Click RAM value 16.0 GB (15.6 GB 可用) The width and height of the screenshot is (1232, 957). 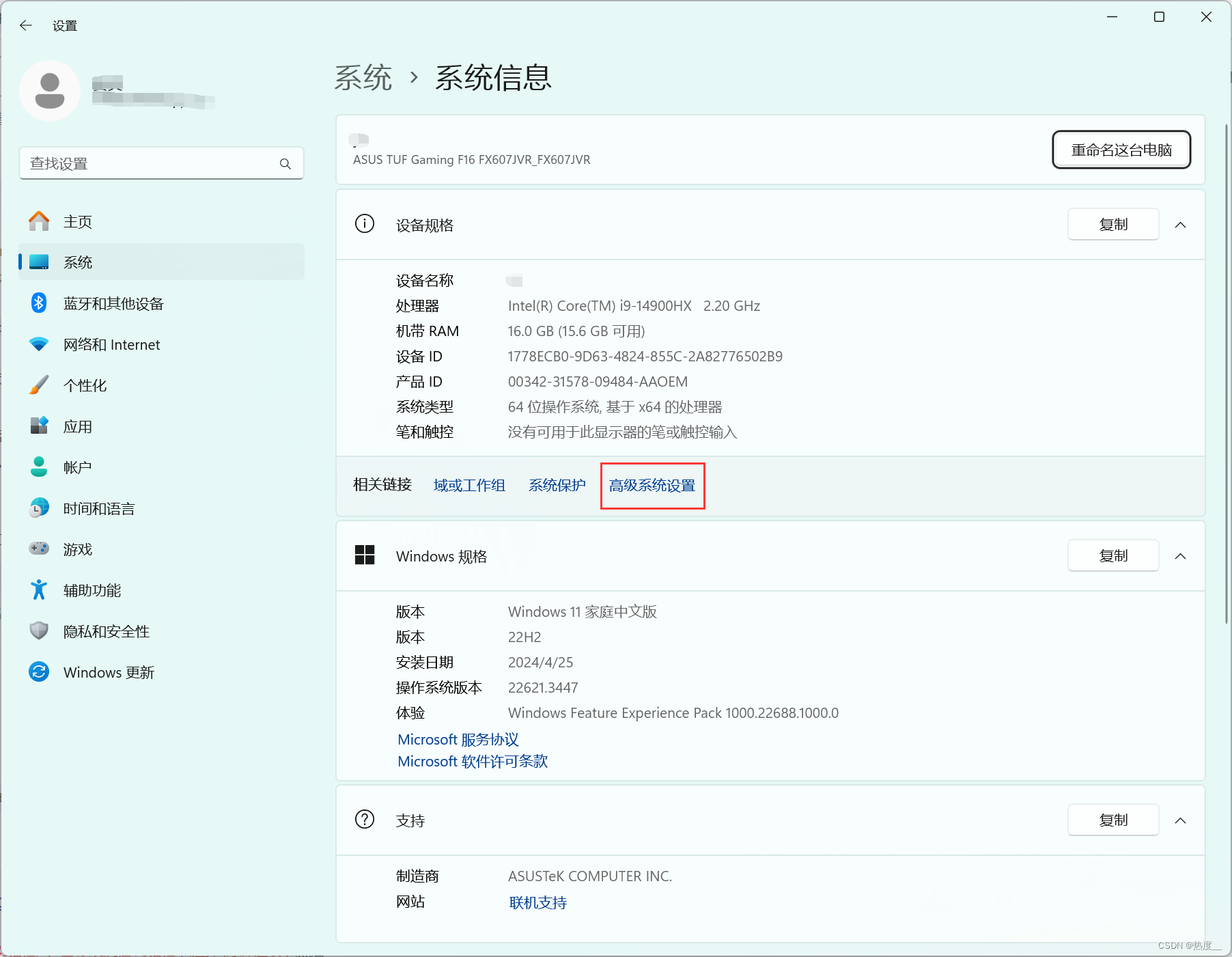(x=576, y=331)
